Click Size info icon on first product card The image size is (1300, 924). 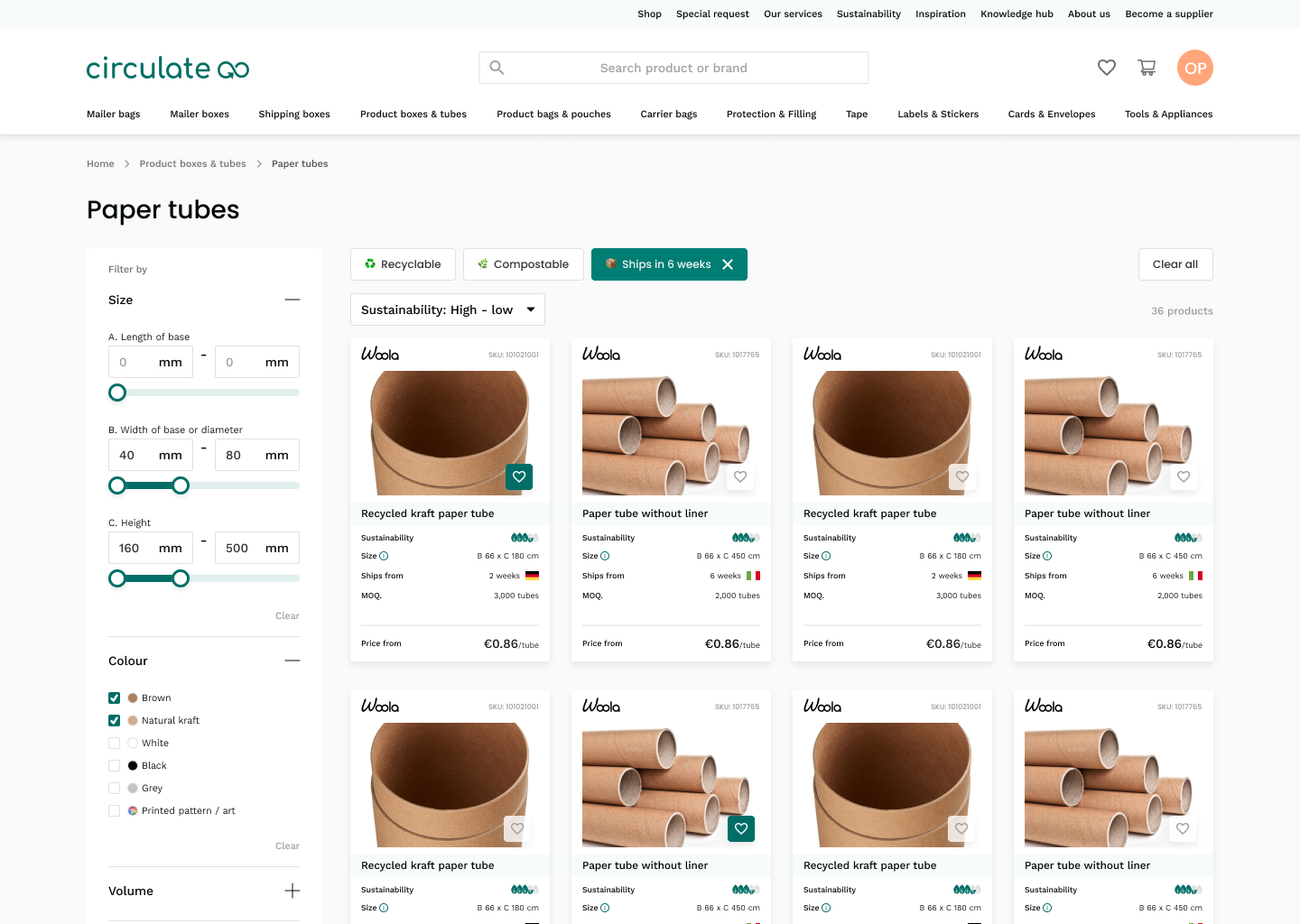pyautogui.click(x=384, y=556)
